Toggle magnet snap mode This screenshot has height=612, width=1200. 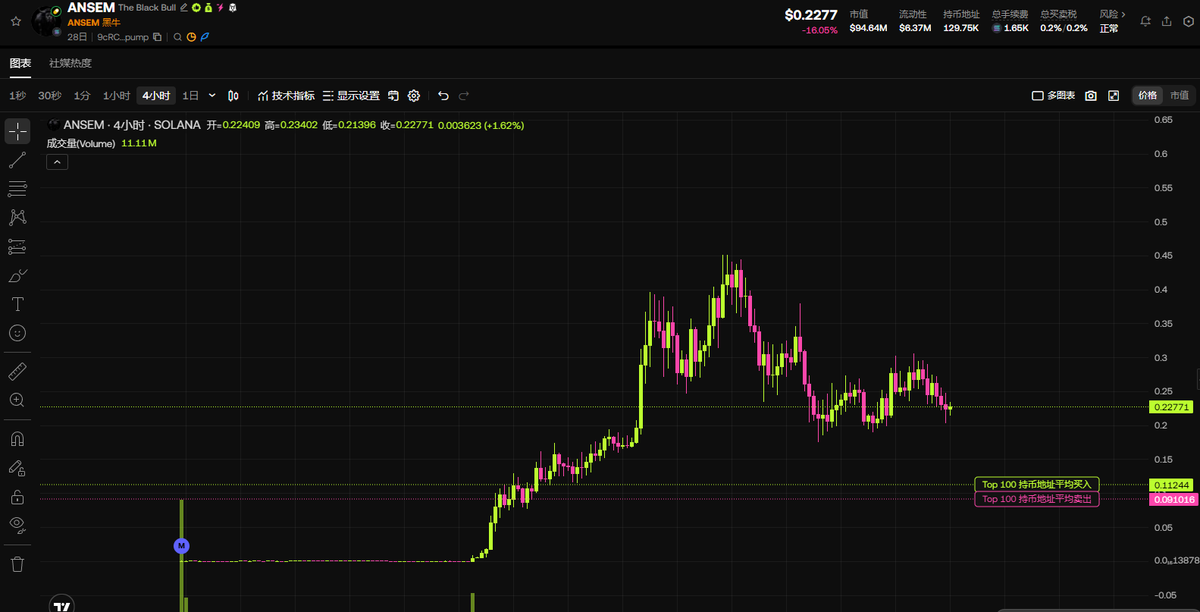tap(17, 438)
